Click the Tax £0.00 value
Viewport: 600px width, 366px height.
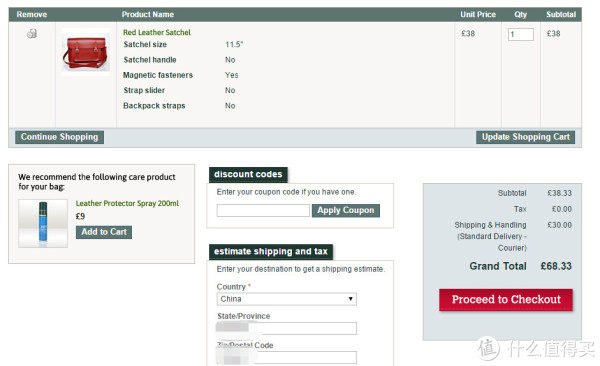click(x=562, y=209)
